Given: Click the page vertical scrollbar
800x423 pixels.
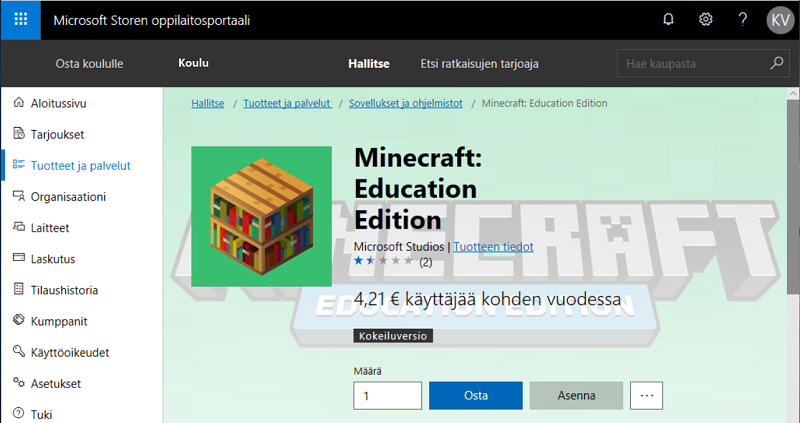Looking at the screenshot, I should tap(793, 197).
